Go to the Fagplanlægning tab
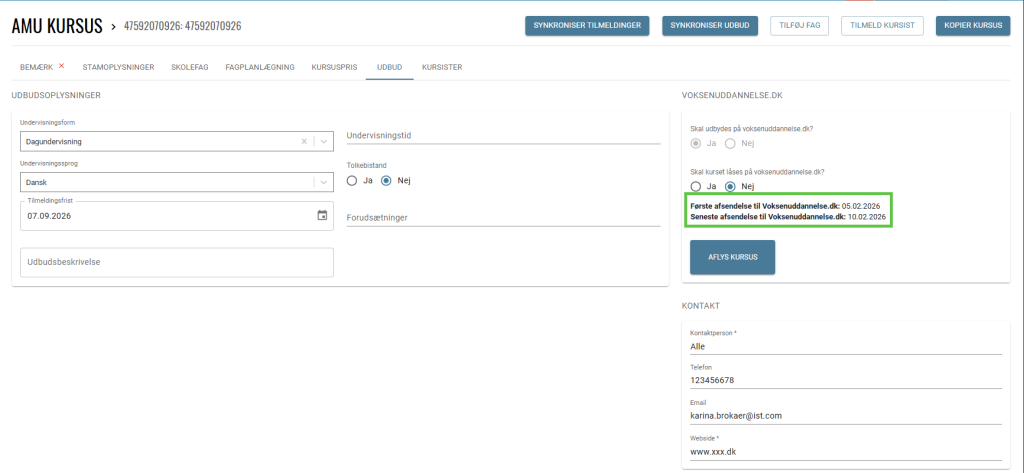Screen dimensions: 1024x473 (260, 67)
